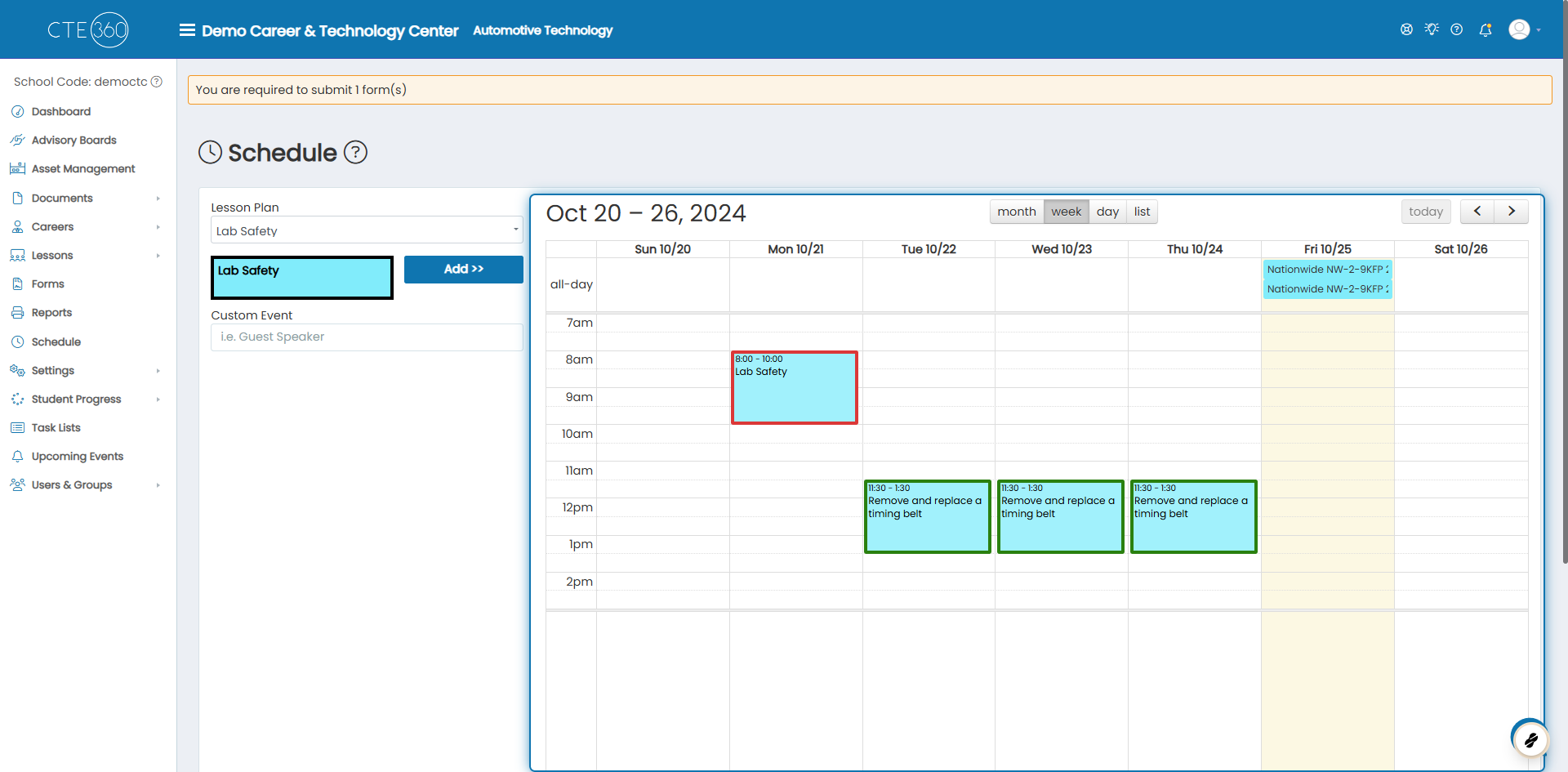Open the header help question mark icon
1568x772 pixels.
click(1457, 29)
